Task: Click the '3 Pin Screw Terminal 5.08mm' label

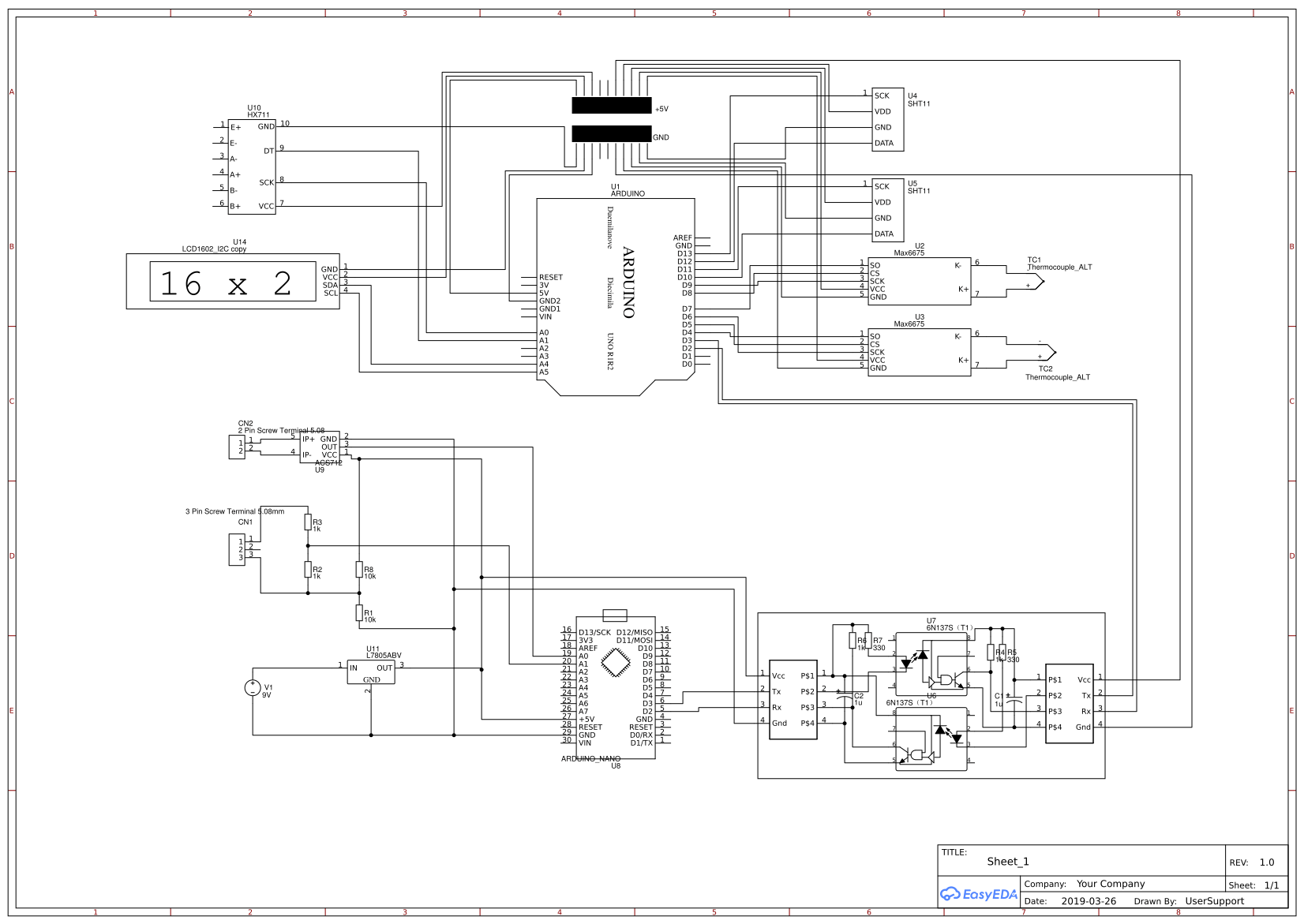Action: pos(234,511)
